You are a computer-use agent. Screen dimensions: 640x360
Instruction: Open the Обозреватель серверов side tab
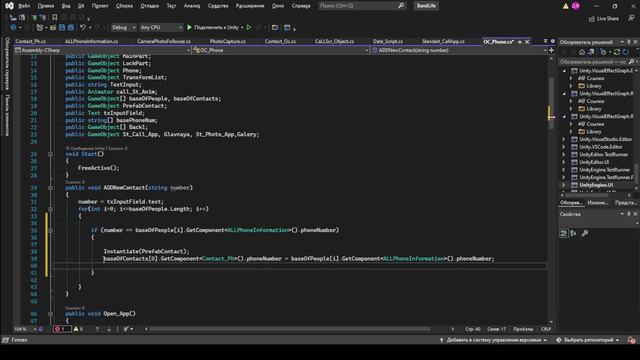point(7,63)
